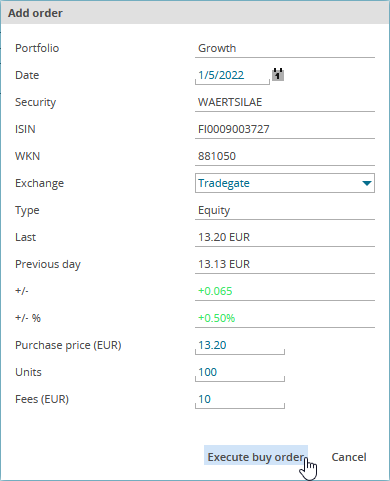Image resolution: width=390 pixels, height=481 pixels.
Task: Click the WKN number 881050
Action: (217, 156)
